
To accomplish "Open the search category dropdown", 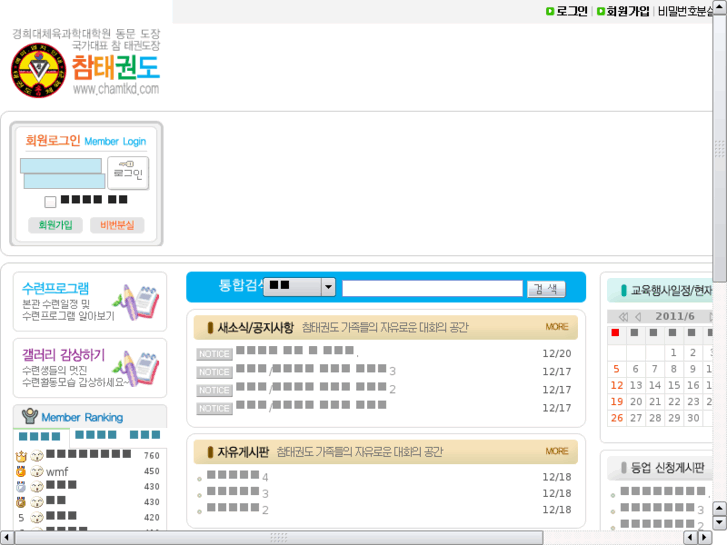I will coord(299,287).
